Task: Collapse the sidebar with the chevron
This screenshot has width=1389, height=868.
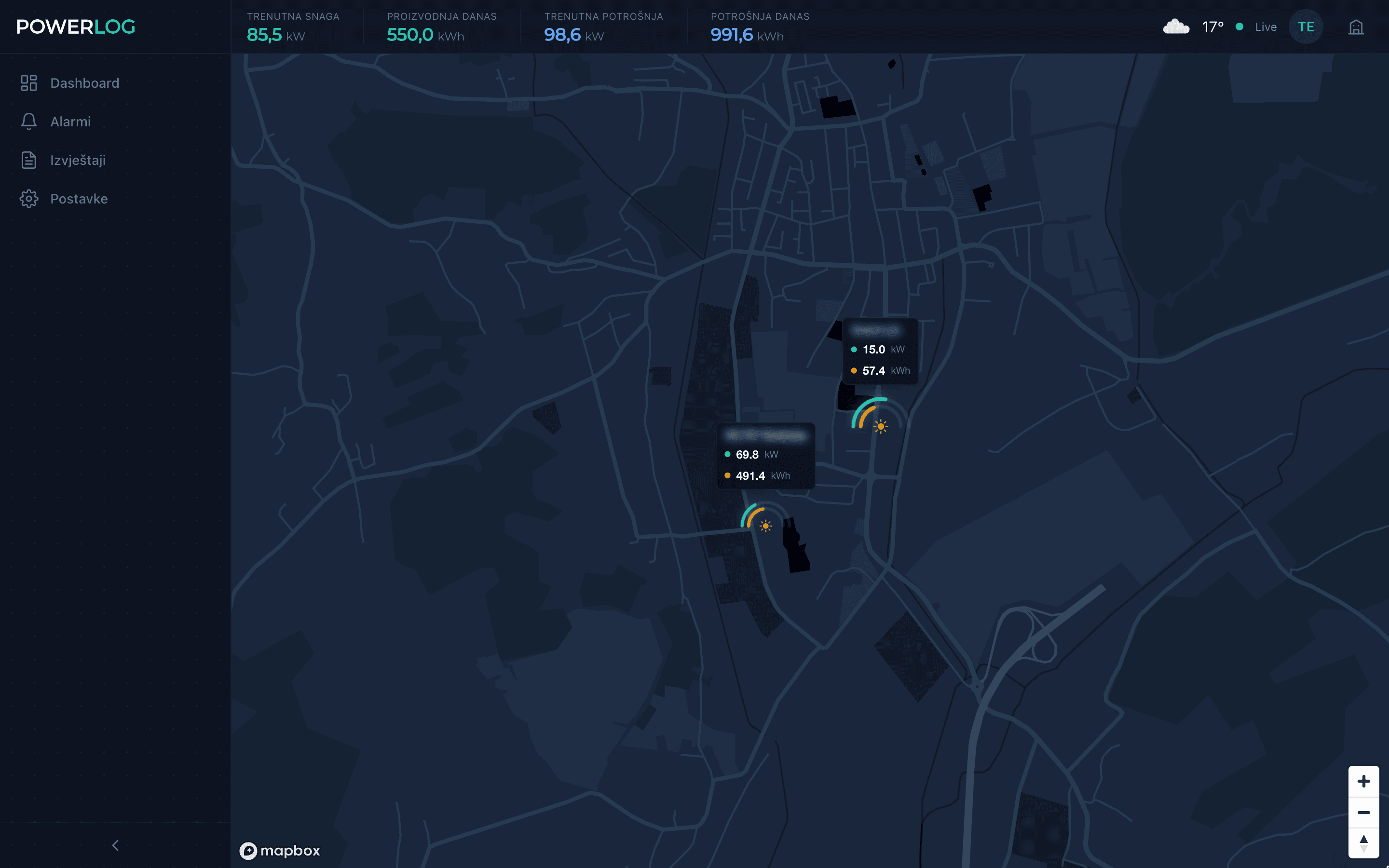Action: pyautogui.click(x=115, y=845)
